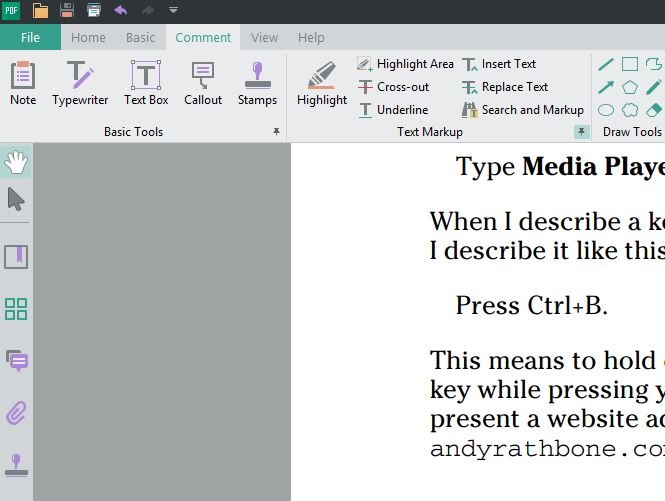Select the Pencil draw tool

click(654, 87)
